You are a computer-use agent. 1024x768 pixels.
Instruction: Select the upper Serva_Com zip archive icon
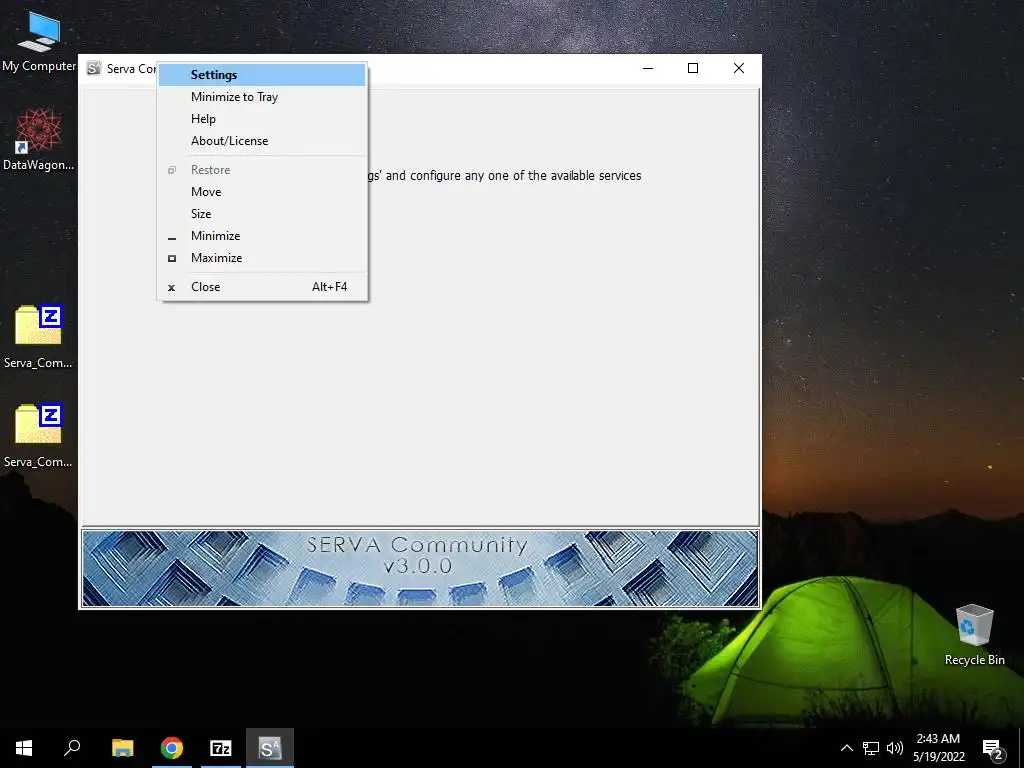(38, 336)
